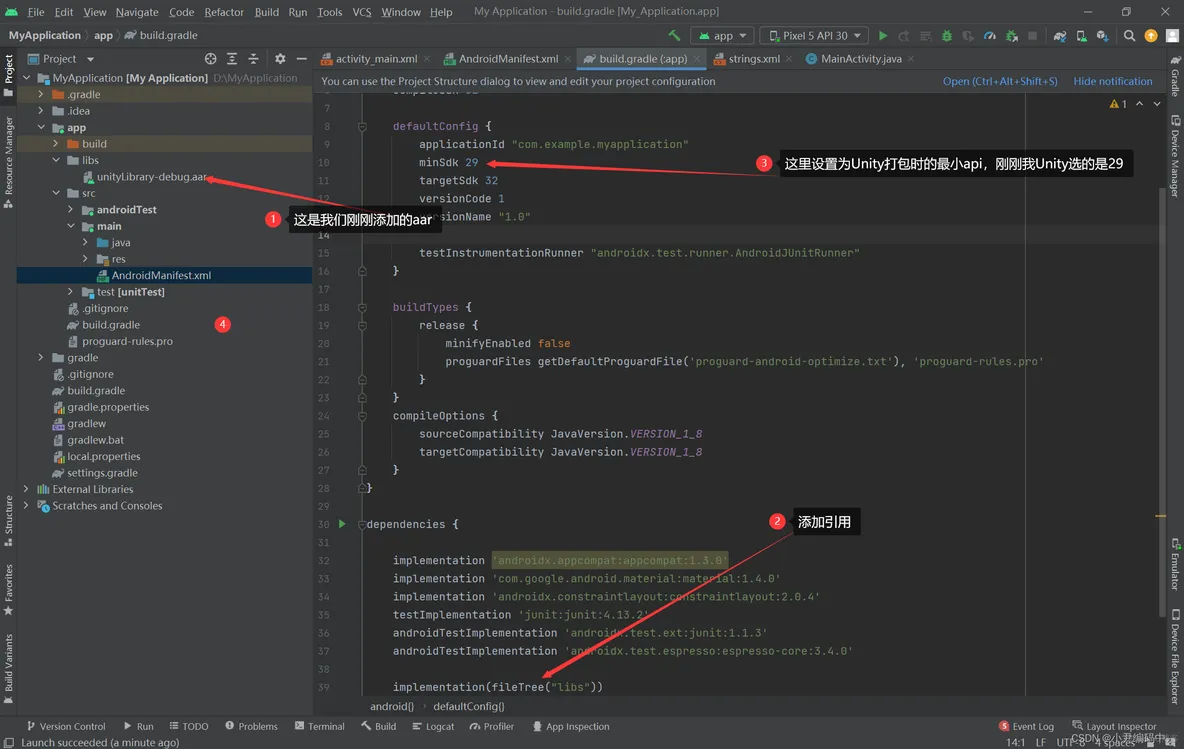The image size is (1184, 749).
Task: Open the Build menu
Action: 267,11
